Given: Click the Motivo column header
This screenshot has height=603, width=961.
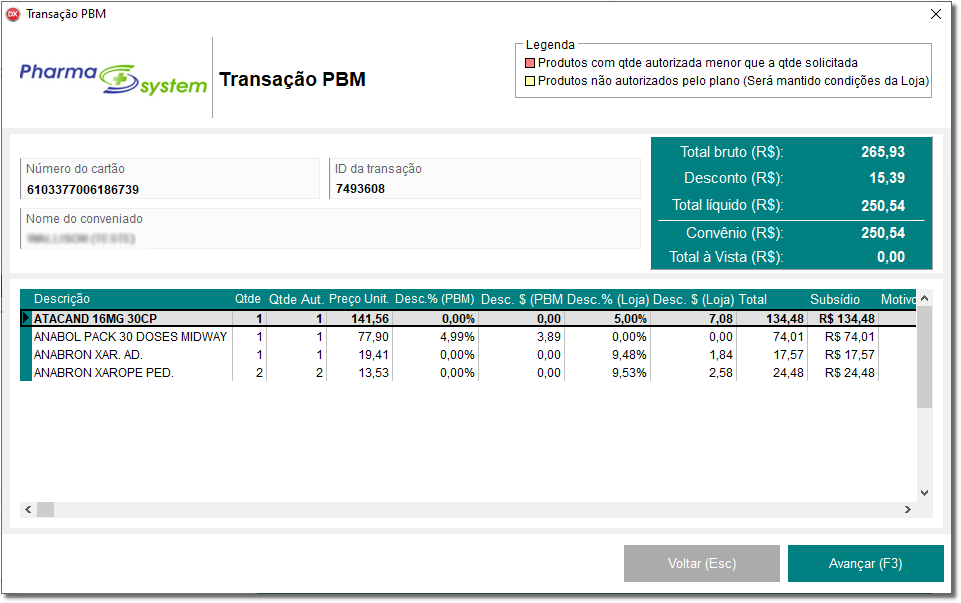Looking at the screenshot, I should tap(898, 299).
